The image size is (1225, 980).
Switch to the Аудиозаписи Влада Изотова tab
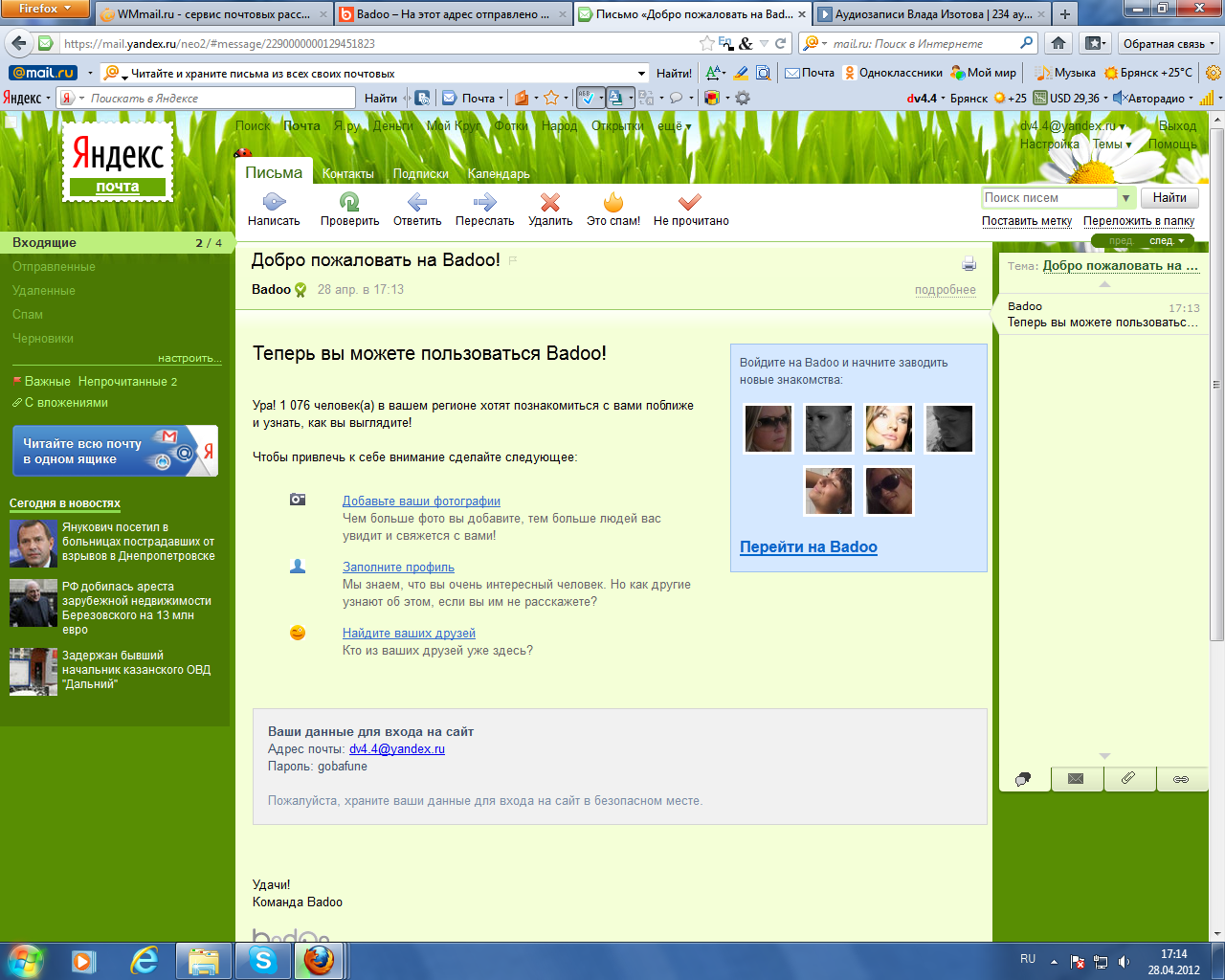click(x=933, y=14)
